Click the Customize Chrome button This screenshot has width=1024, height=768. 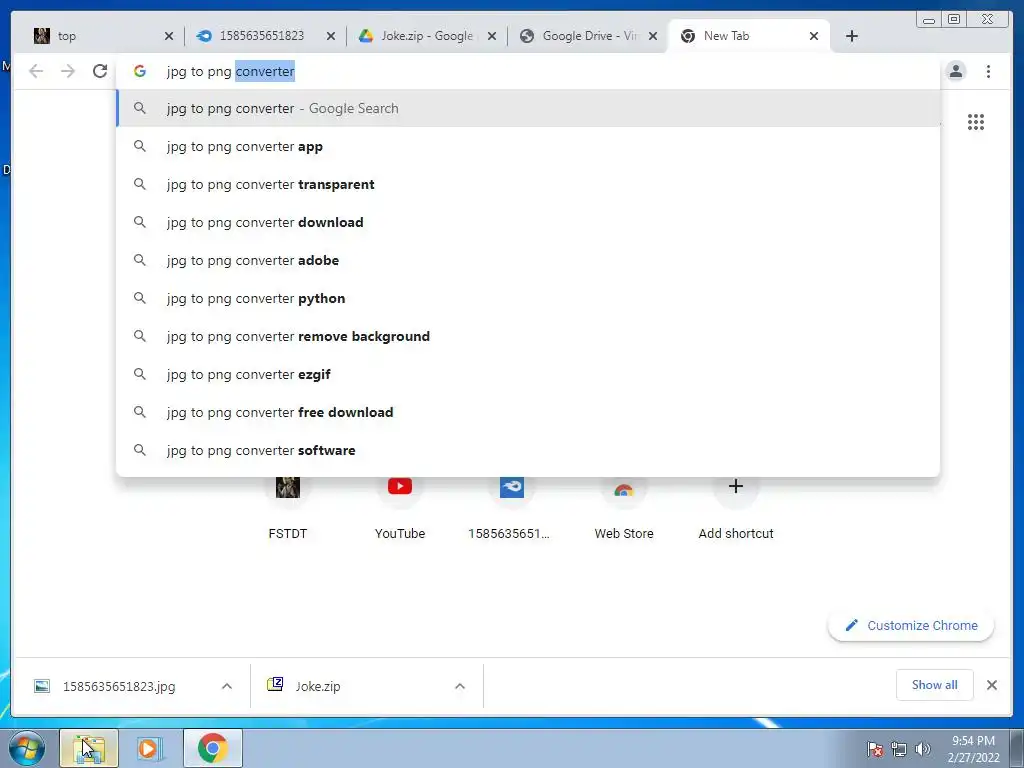pos(911,626)
